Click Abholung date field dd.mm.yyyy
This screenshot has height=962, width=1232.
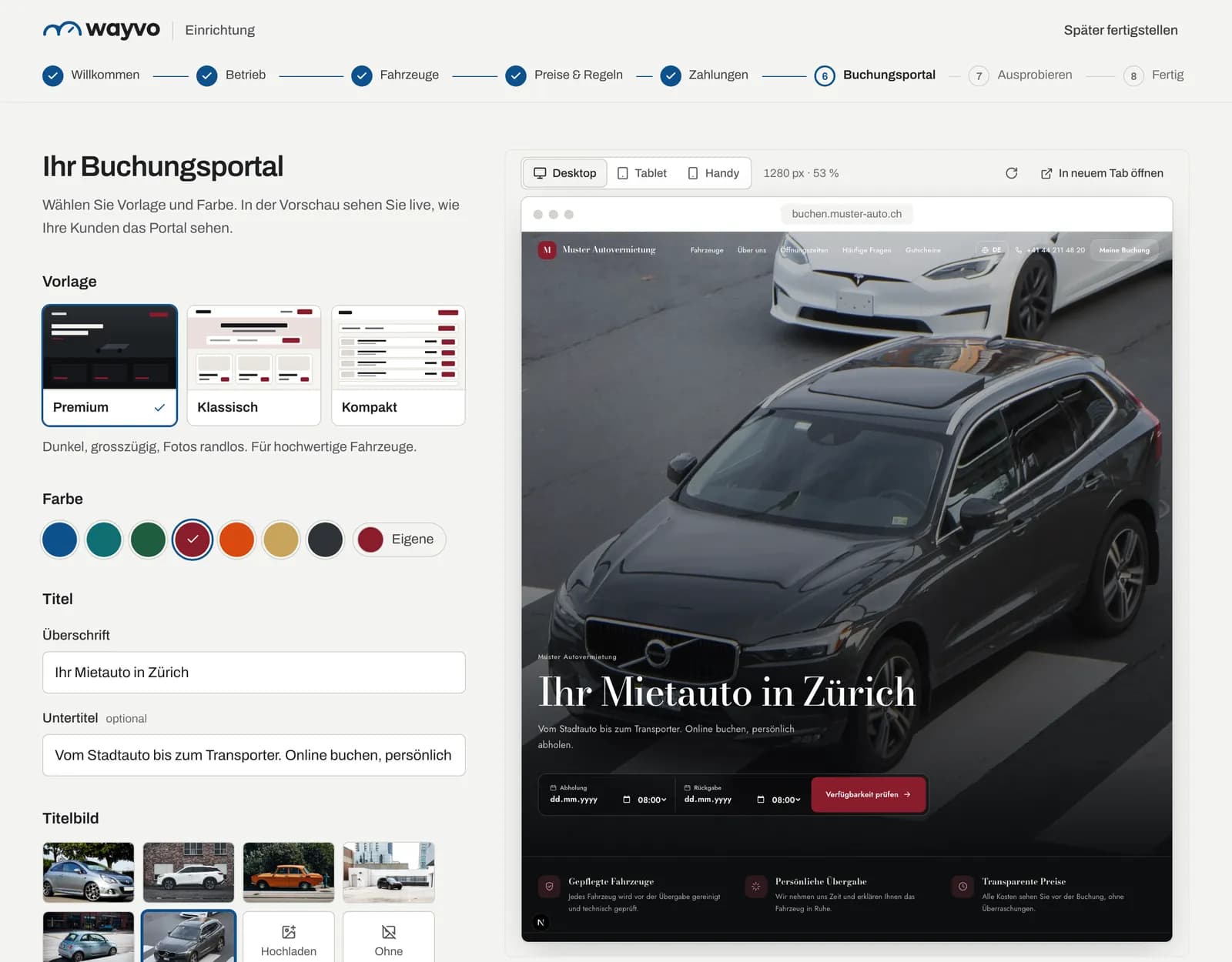[574, 800]
